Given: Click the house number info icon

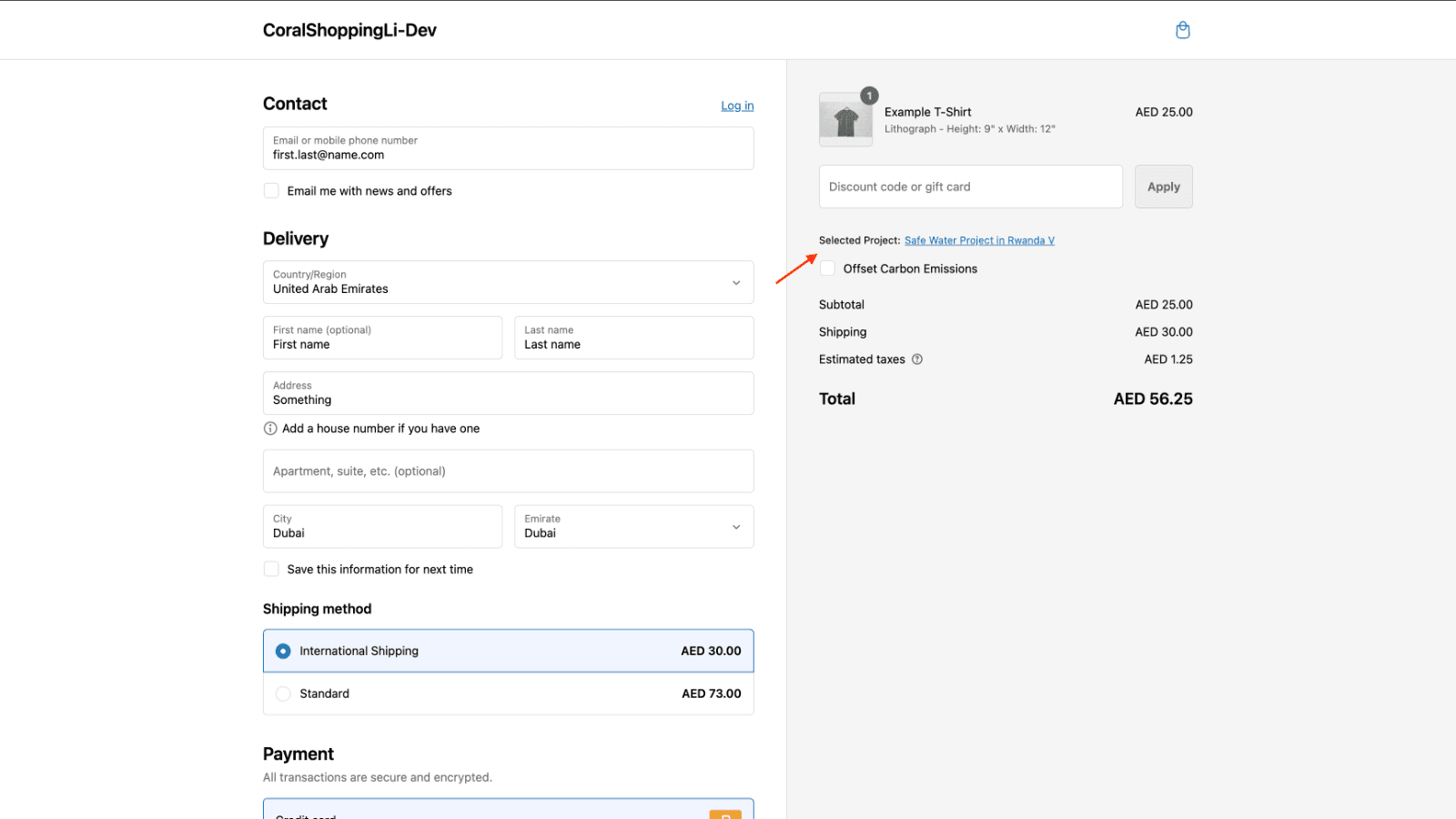Looking at the screenshot, I should point(270,429).
